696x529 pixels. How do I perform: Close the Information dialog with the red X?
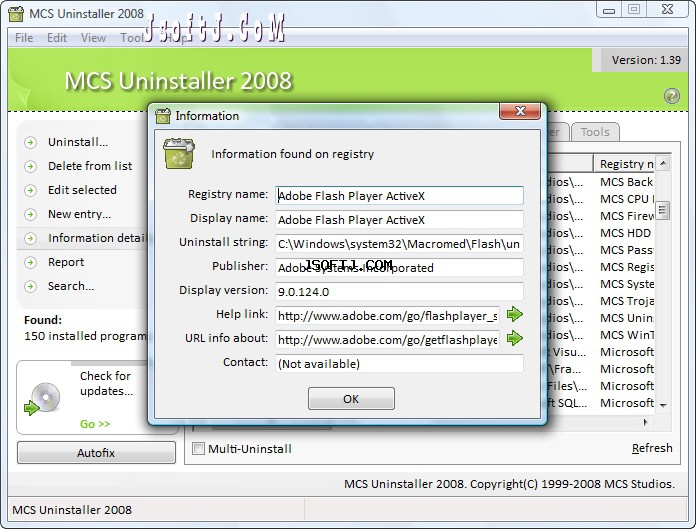pyautogui.click(x=520, y=111)
